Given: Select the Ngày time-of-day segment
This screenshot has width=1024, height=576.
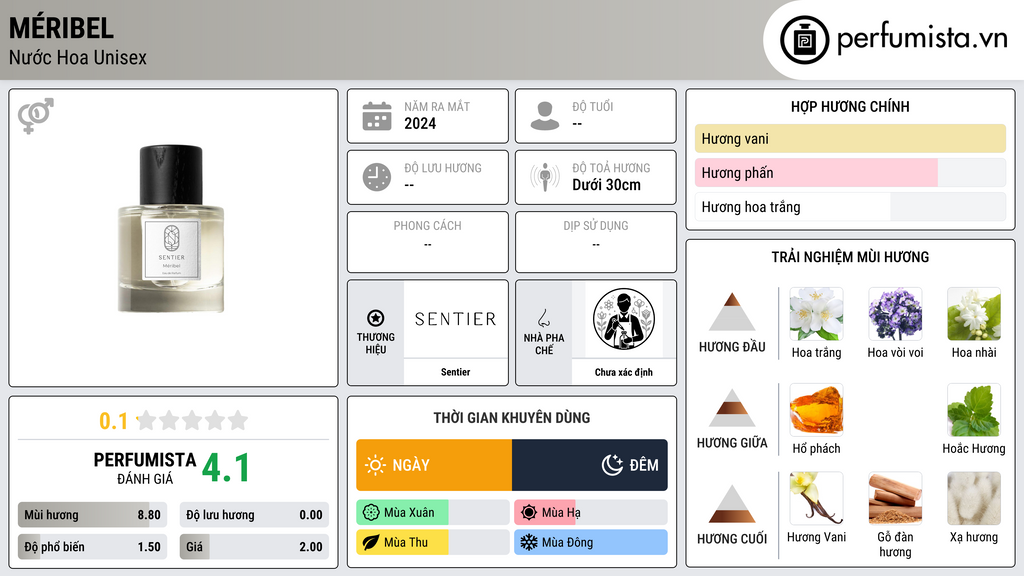Looking at the screenshot, I should click(x=434, y=465).
